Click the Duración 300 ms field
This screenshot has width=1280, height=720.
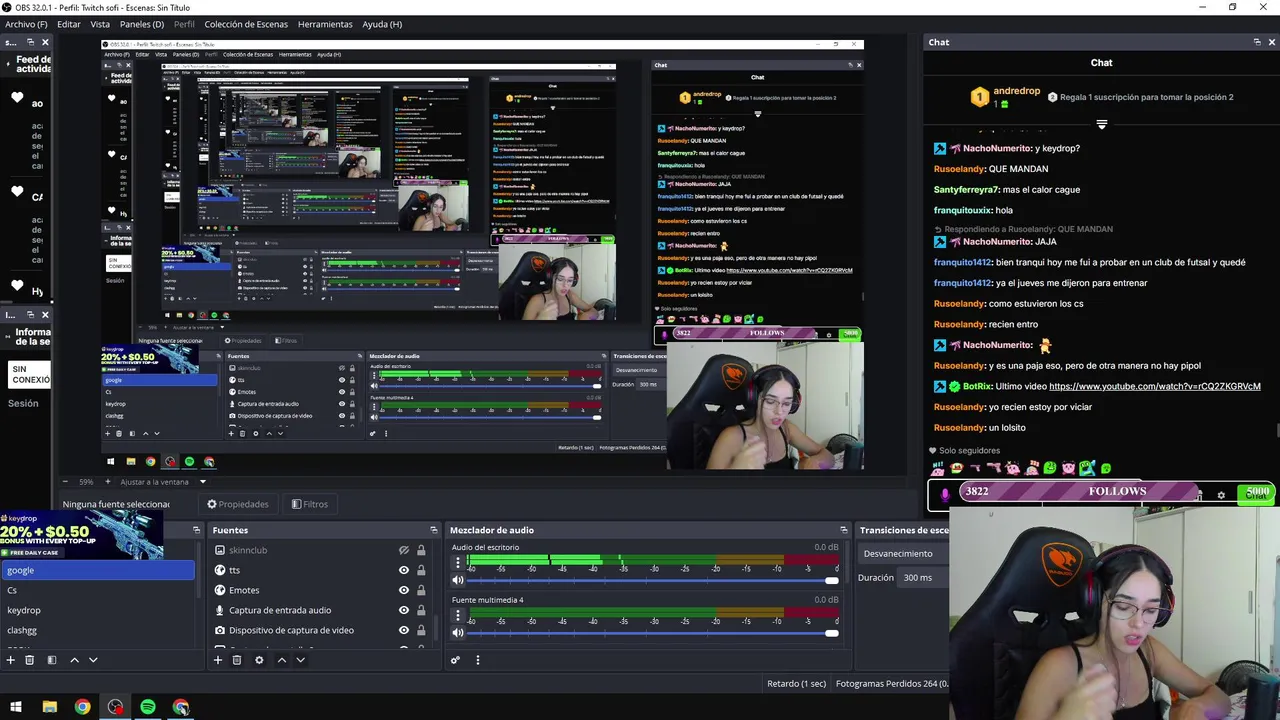pos(924,577)
